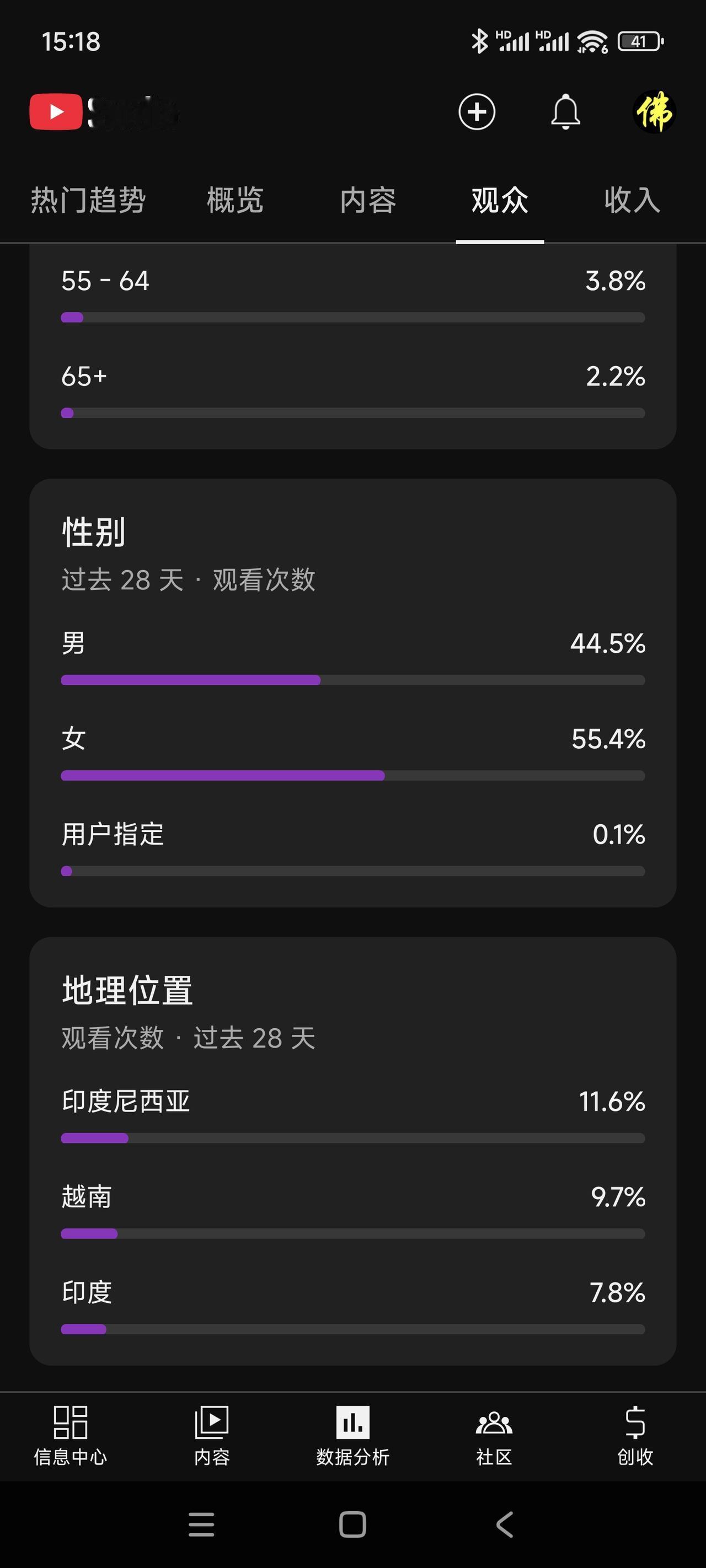Open the yellow 佛 channel avatar

click(x=654, y=112)
